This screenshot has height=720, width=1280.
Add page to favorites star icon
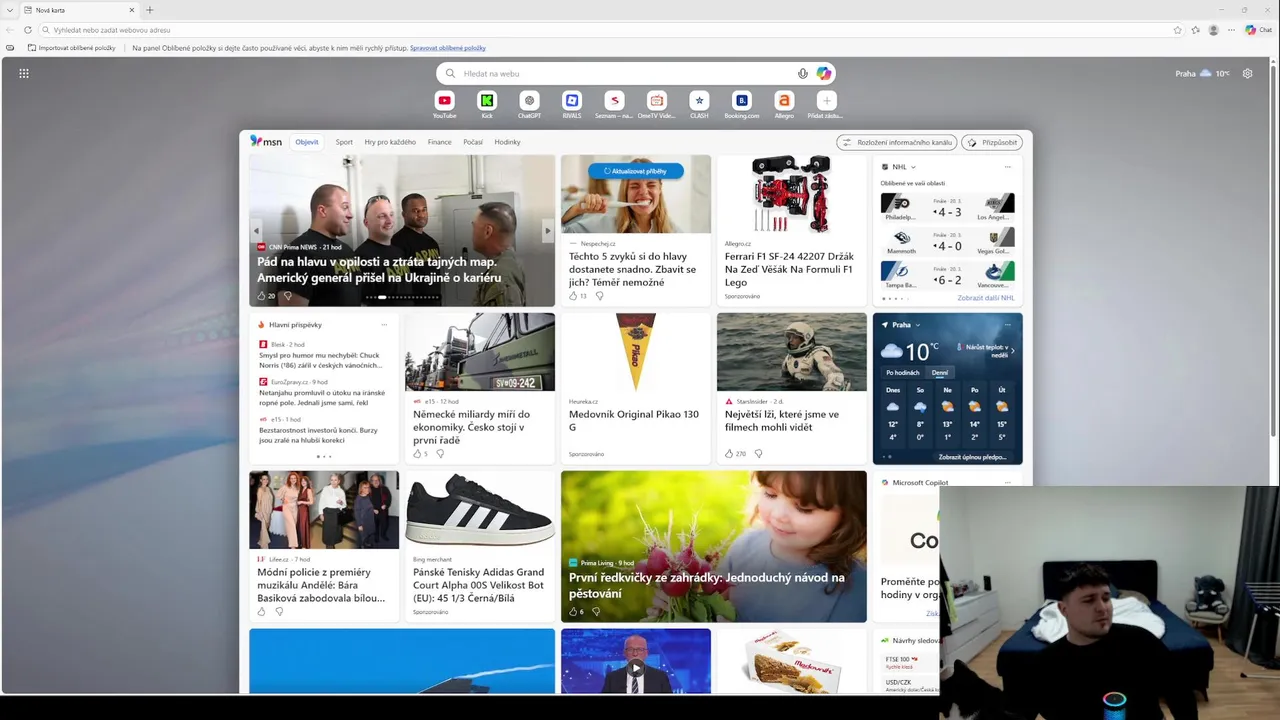(1177, 30)
